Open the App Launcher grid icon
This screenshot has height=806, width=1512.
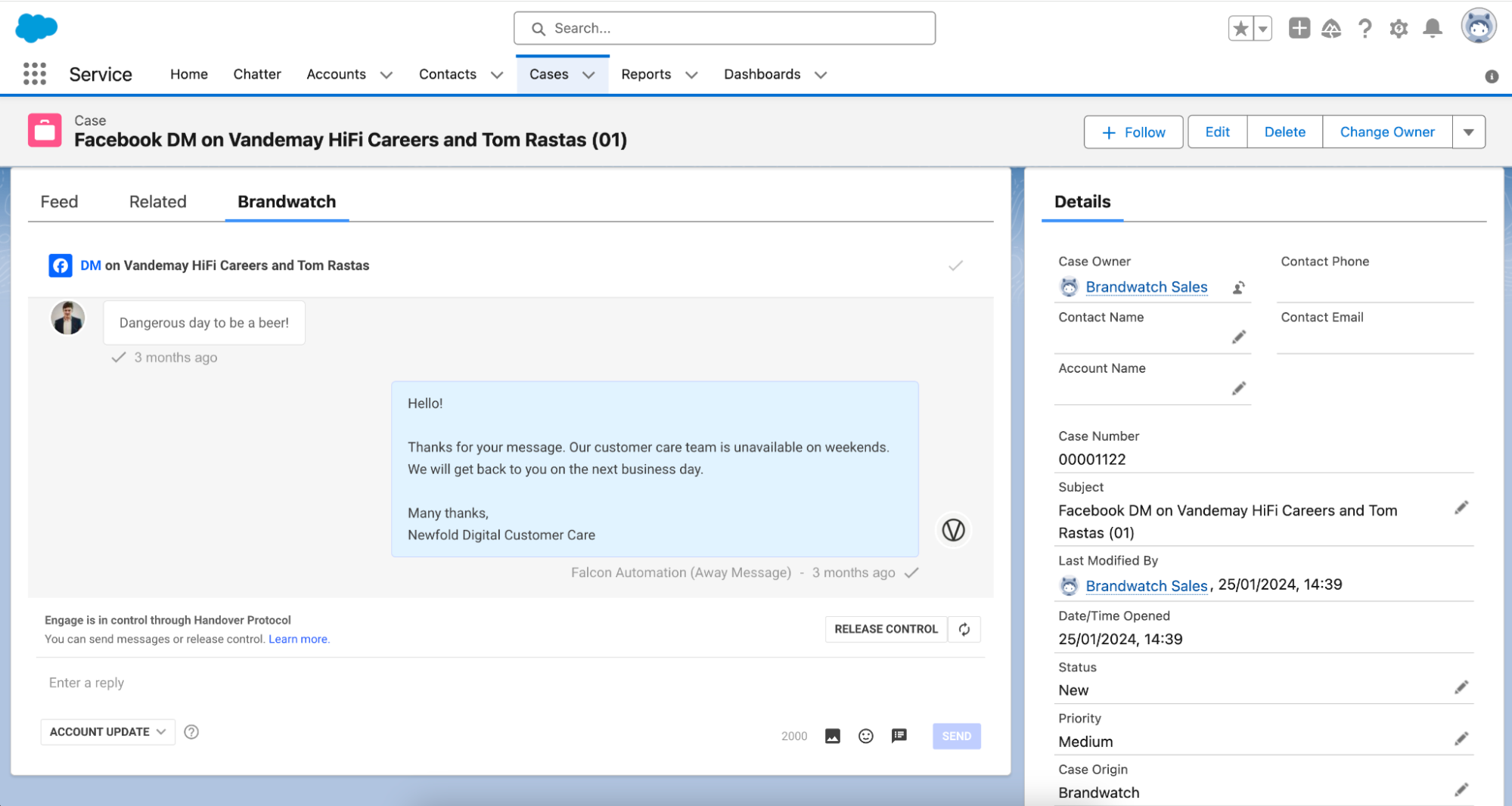[x=35, y=74]
